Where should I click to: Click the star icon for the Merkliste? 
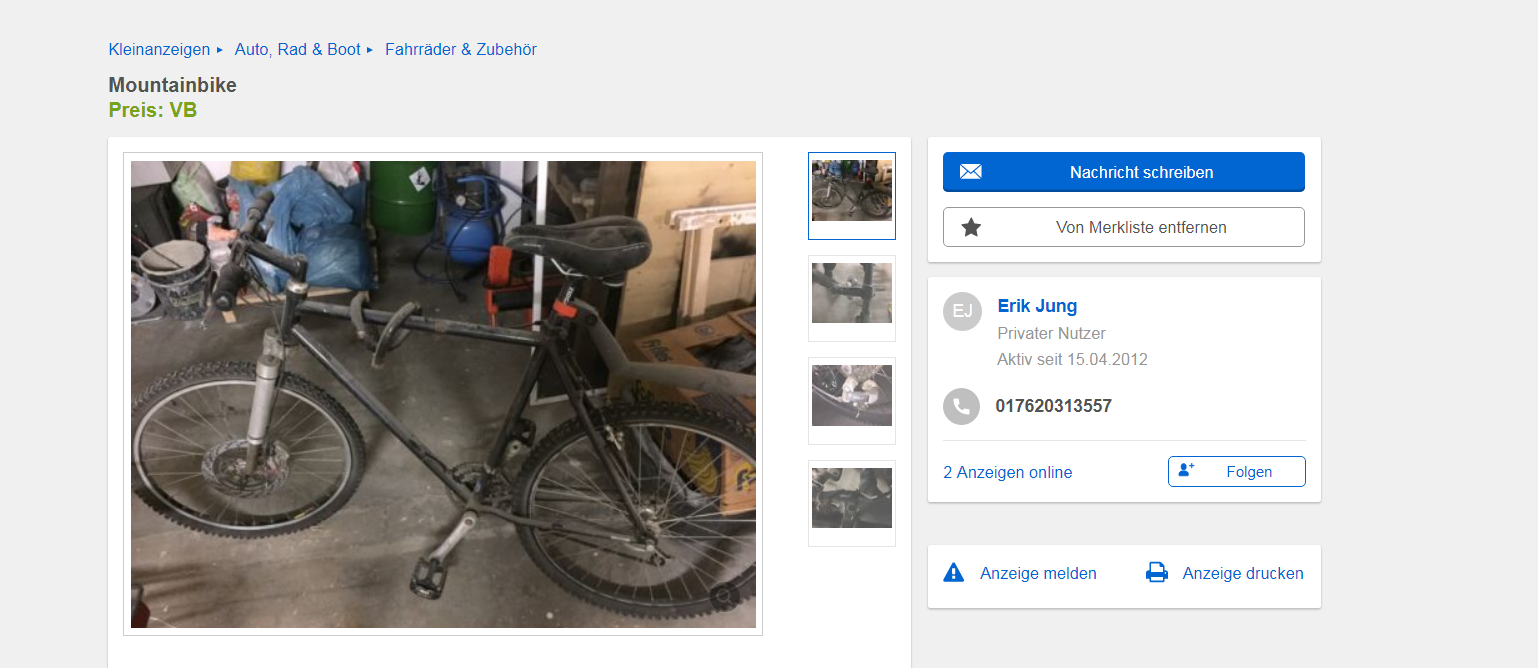970,227
